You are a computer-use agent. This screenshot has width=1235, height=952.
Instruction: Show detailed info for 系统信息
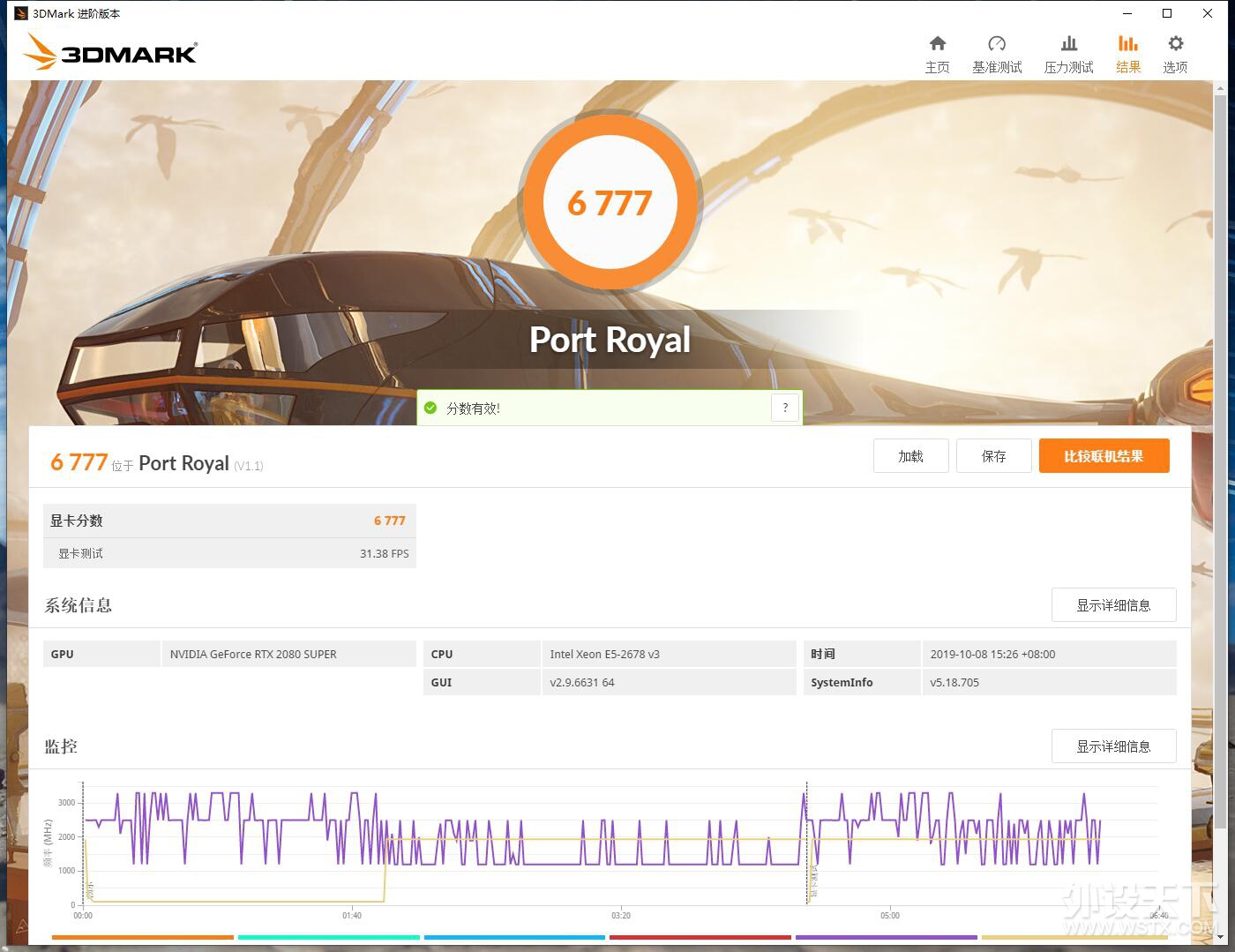point(1113,605)
